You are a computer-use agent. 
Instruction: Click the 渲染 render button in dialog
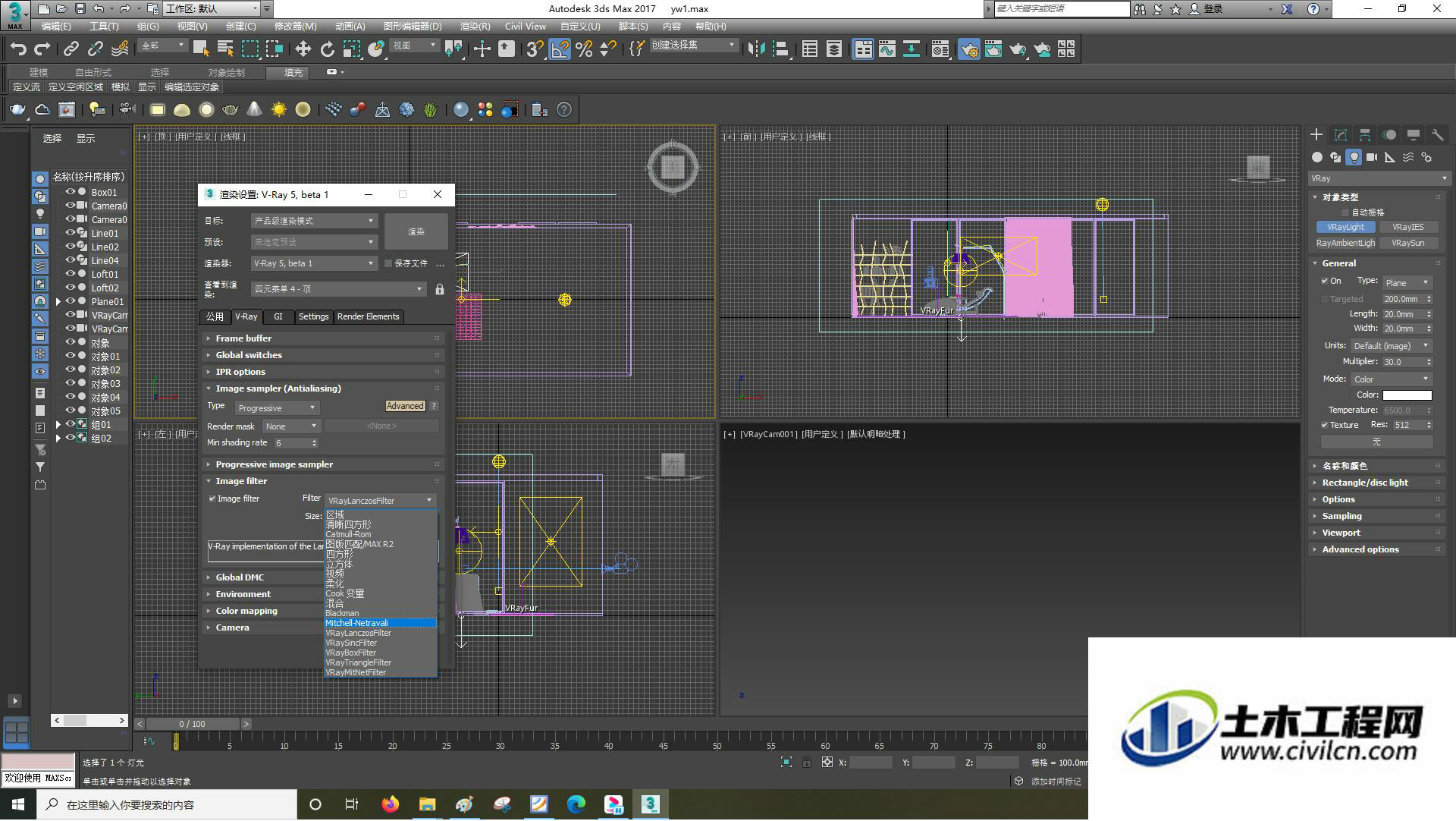[416, 231]
